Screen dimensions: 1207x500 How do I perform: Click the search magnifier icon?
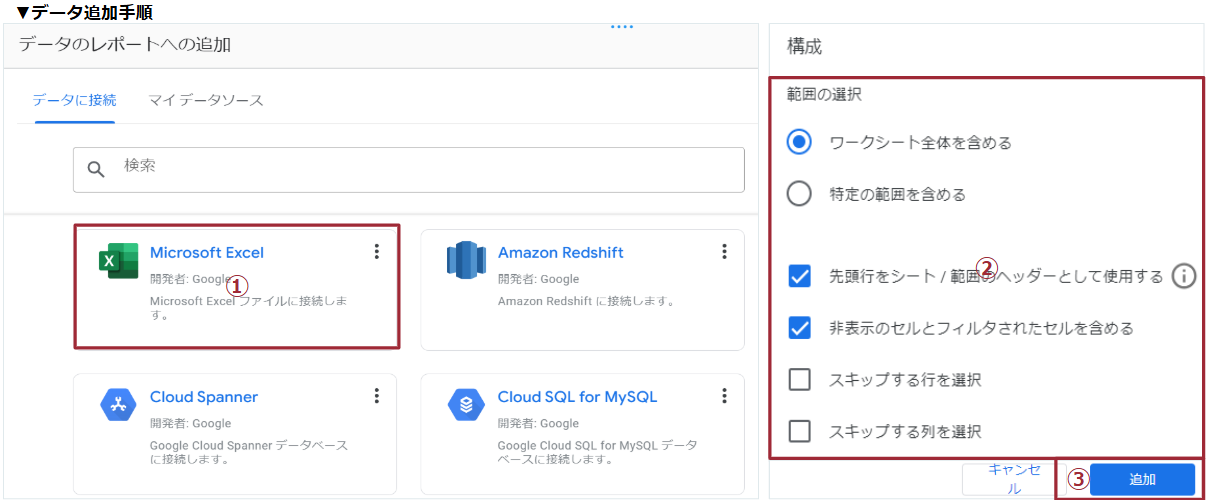pyautogui.click(x=96, y=169)
